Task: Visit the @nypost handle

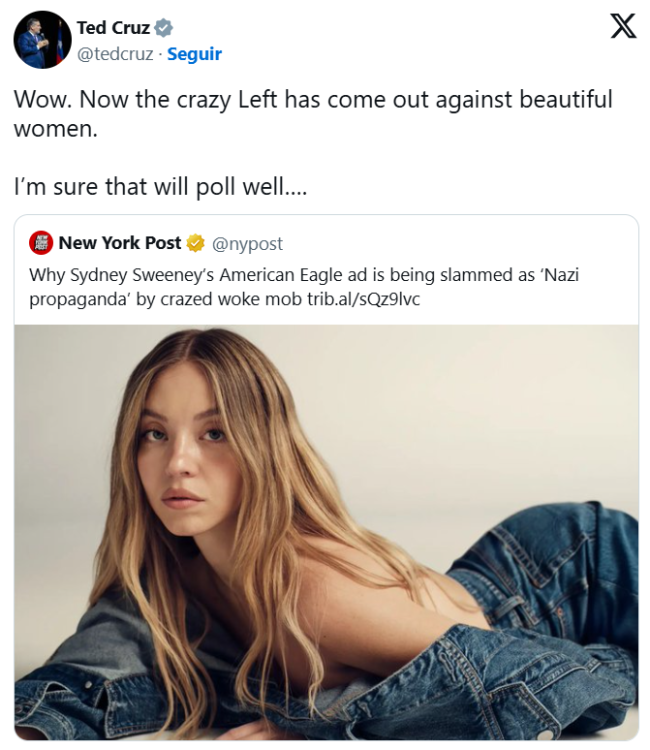Action: point(247,243)
